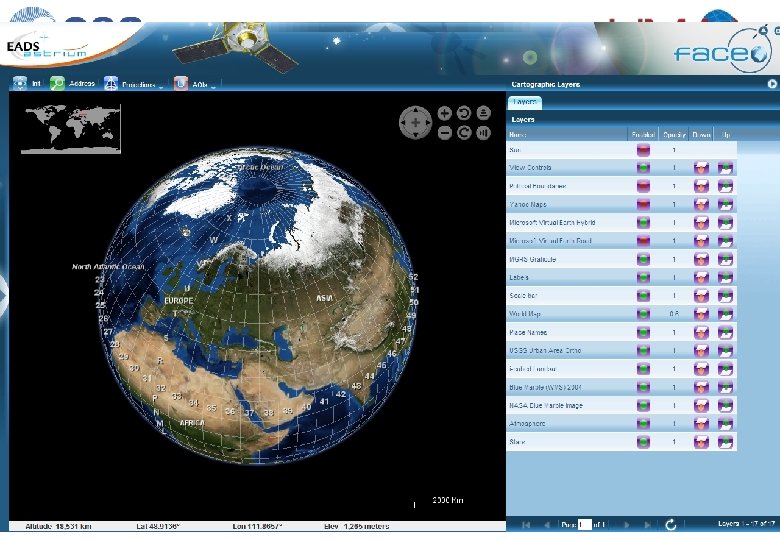
Task: Disable the Atmosphere layer
Action: 643,424
